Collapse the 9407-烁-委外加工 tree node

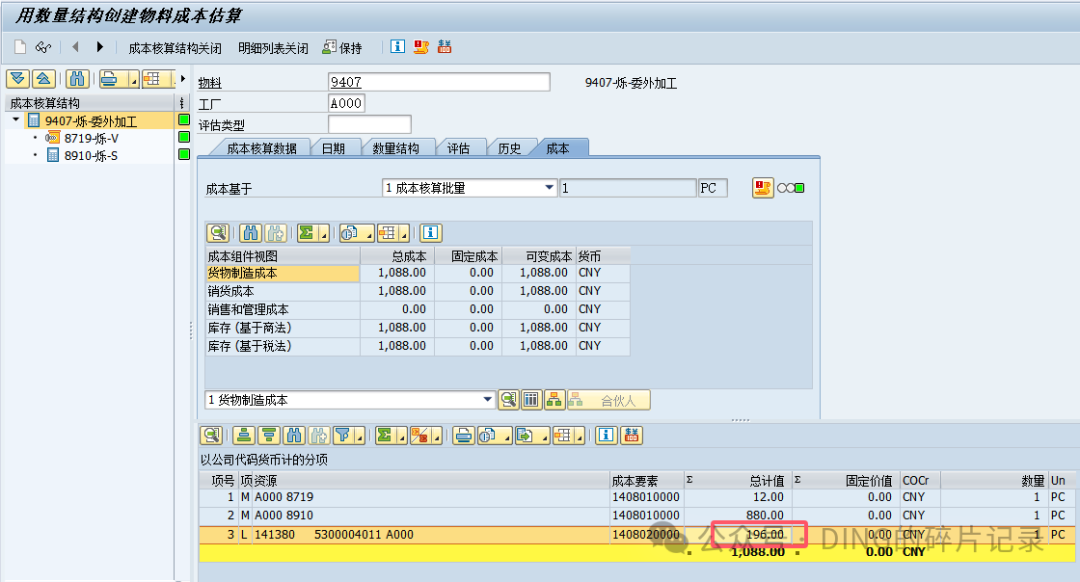pyautogui.click(x=16, y=120)
